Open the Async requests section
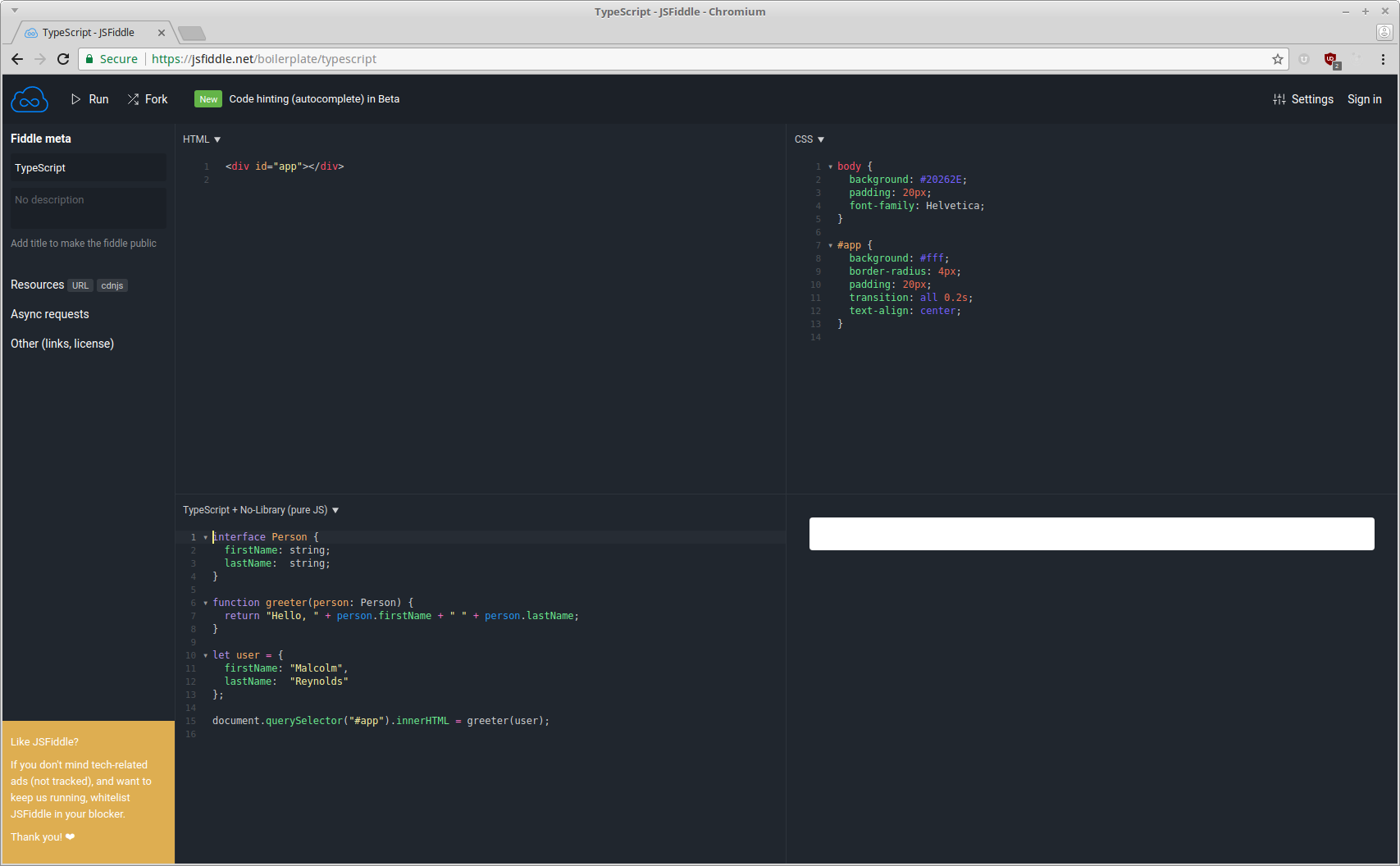This screenshot has height=866, width=1400. [x=50, y=314]
